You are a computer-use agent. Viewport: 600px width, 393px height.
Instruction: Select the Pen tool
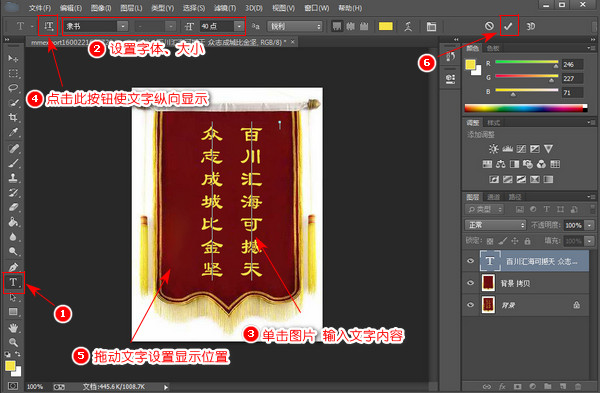click(x=13, y=267)
